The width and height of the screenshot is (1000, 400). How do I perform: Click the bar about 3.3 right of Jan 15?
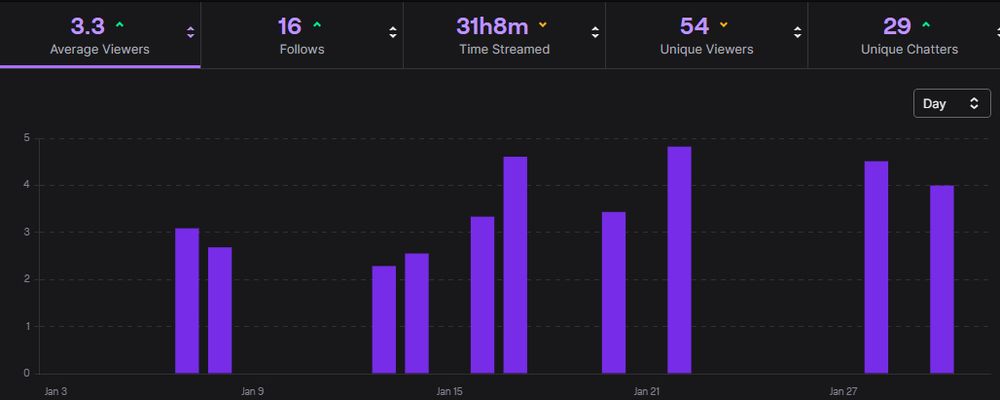(482, 295)
